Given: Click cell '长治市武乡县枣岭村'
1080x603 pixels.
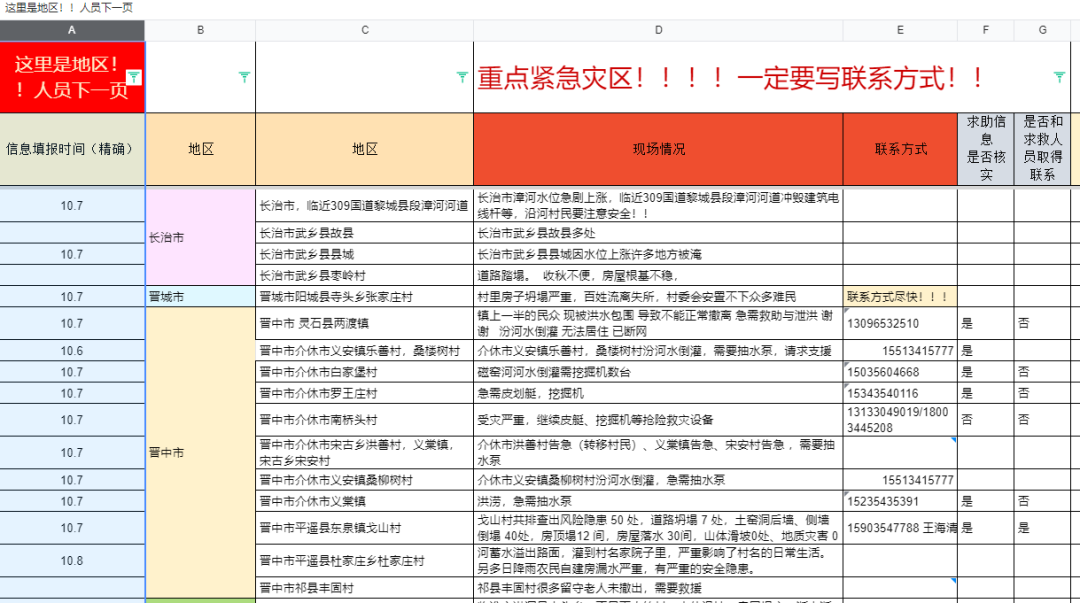Looking at the screenshot, I should point(364,275).
